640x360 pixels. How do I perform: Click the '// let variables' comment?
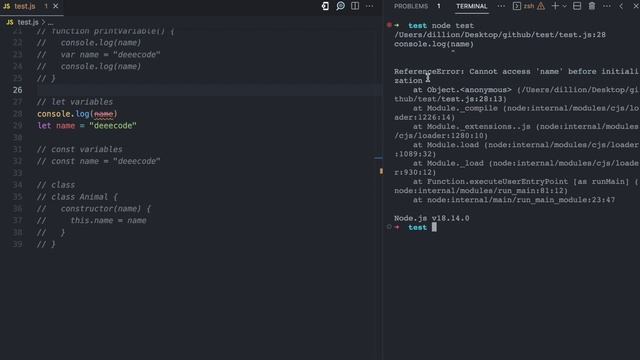tap(75, 102)
